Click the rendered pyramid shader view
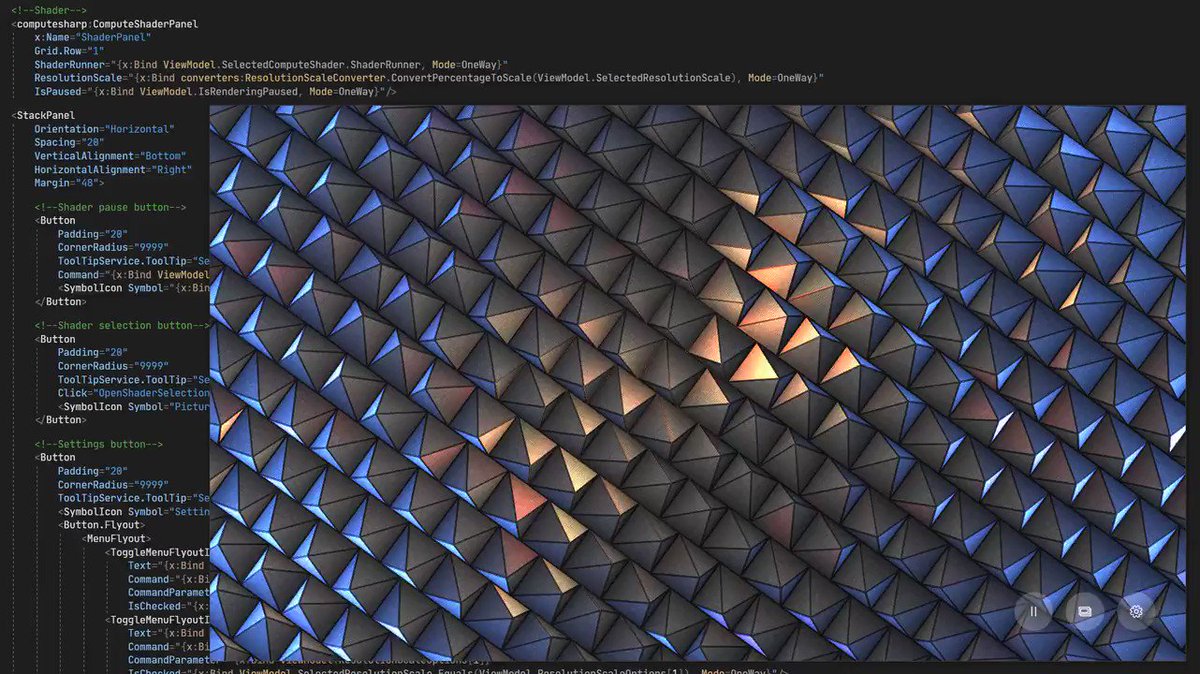 697,382
